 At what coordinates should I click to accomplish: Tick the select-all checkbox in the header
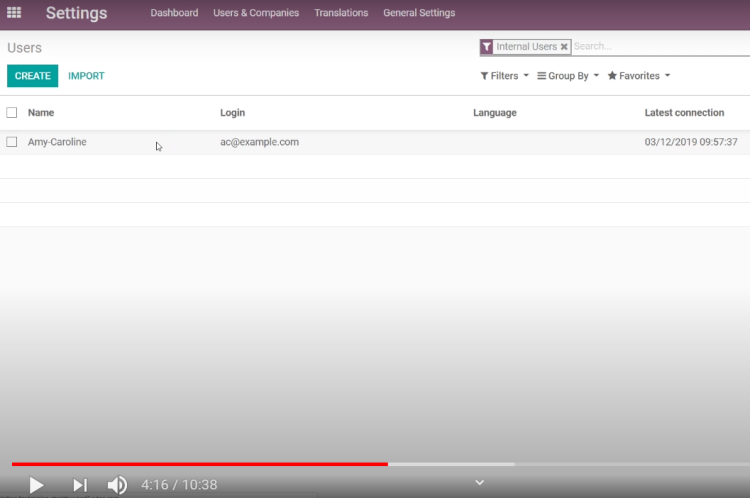(x=11, y=112)
